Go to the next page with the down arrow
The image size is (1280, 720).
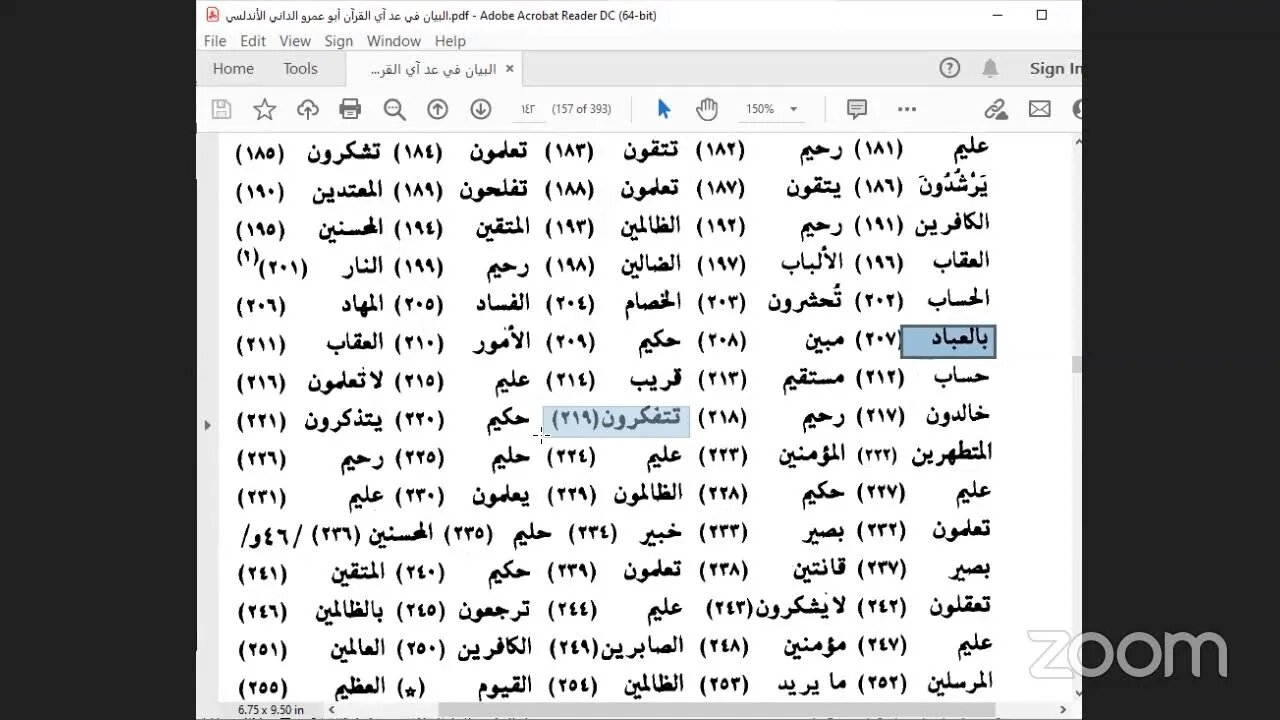click(480, 109)
